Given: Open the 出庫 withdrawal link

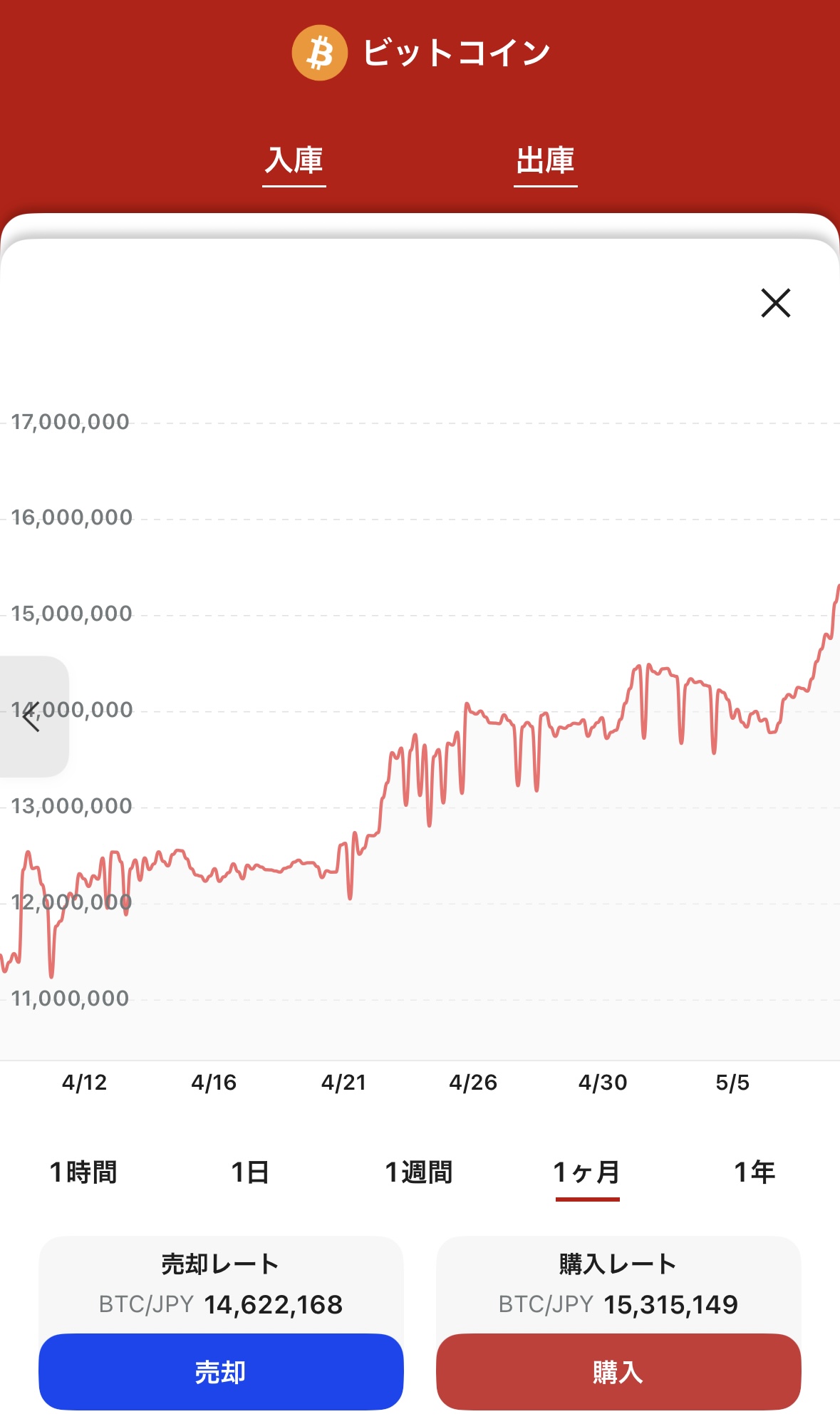Looking at the screenshot, I should [545, 161].
